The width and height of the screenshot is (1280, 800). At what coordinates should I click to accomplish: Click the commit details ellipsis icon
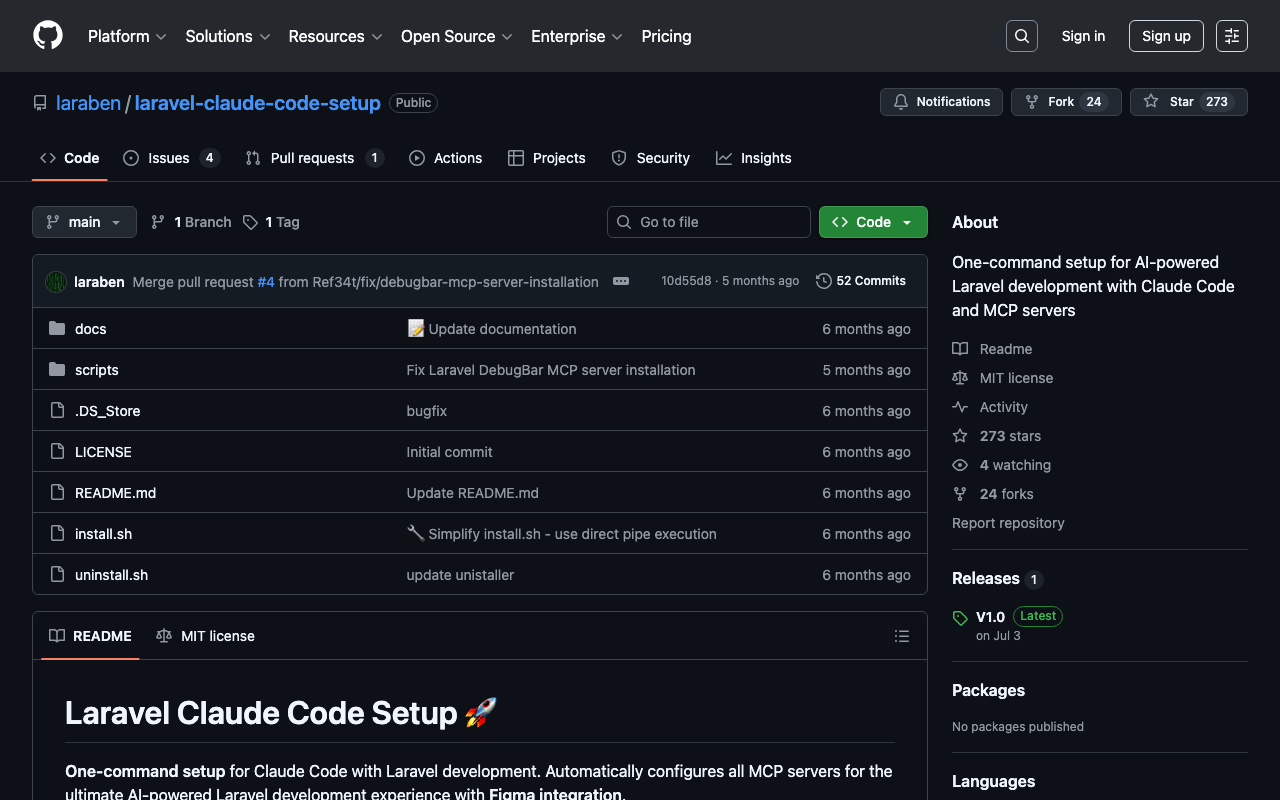621,281
